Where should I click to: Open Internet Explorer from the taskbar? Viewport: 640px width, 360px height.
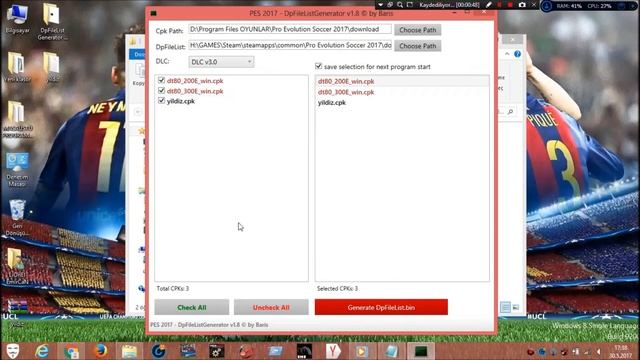(42, 351)
